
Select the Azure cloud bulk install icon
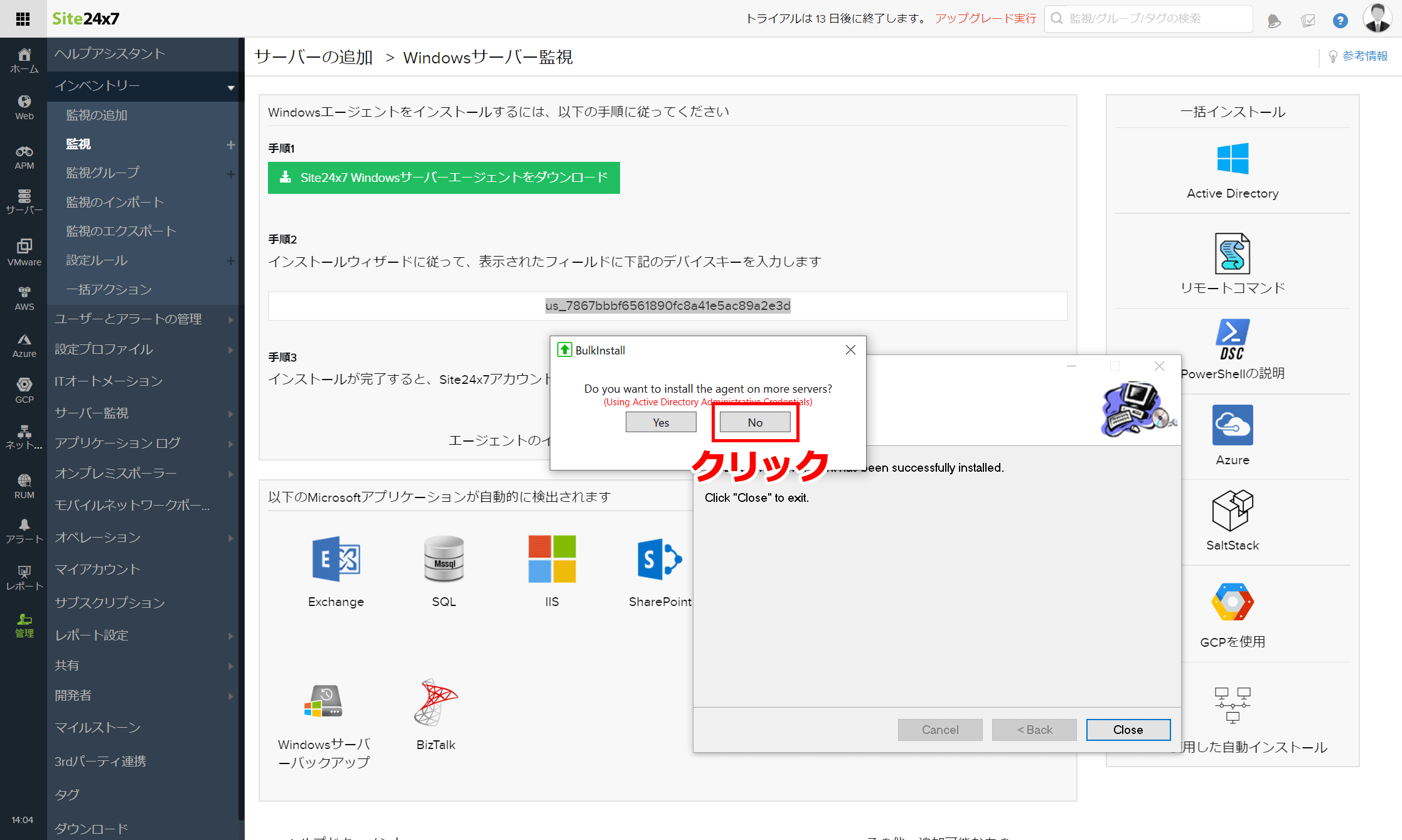1233,425
